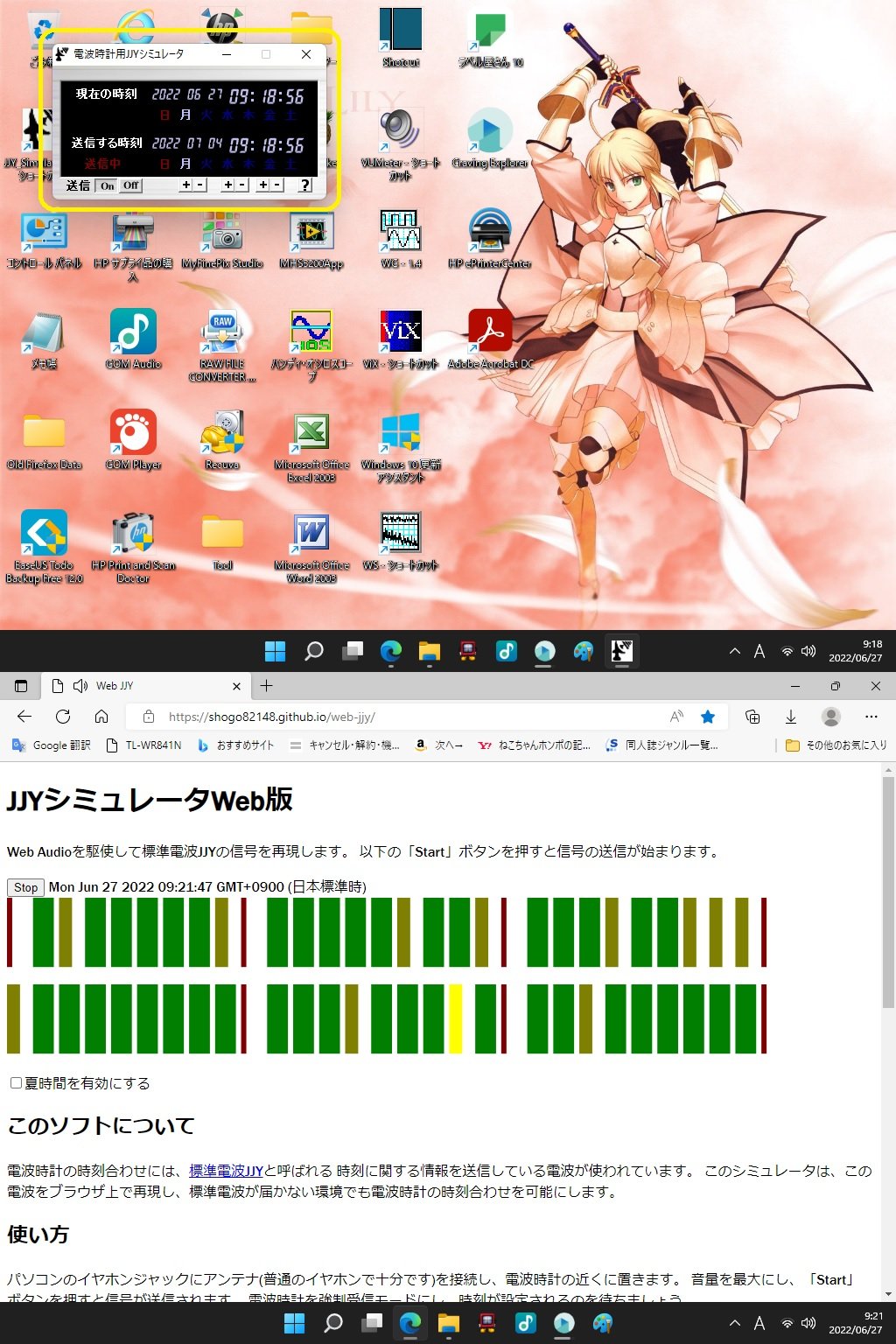Launch EaseUS Todo Backup Free icon
Image resolution: width=896 pixels, height=1344 pixels.
(44, 548)
